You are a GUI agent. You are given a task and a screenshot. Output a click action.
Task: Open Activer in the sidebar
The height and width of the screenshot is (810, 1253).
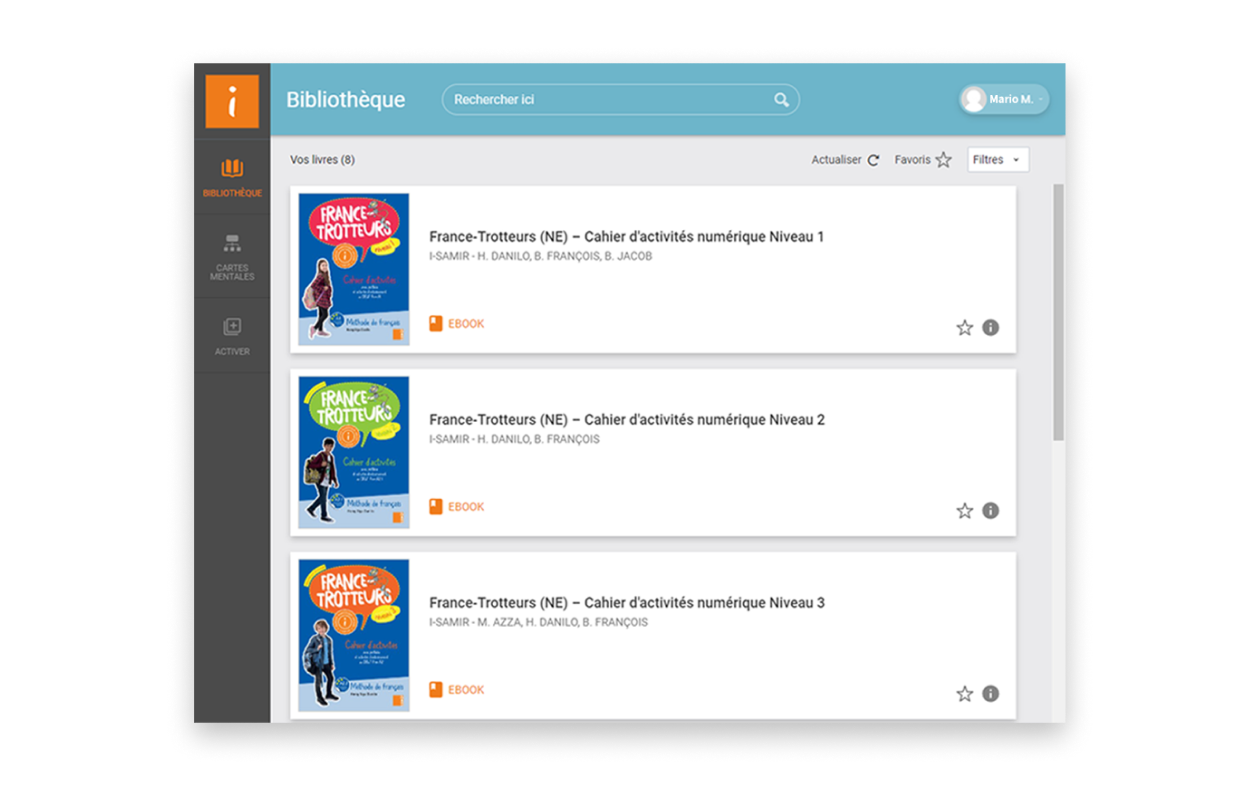[232, 336]
